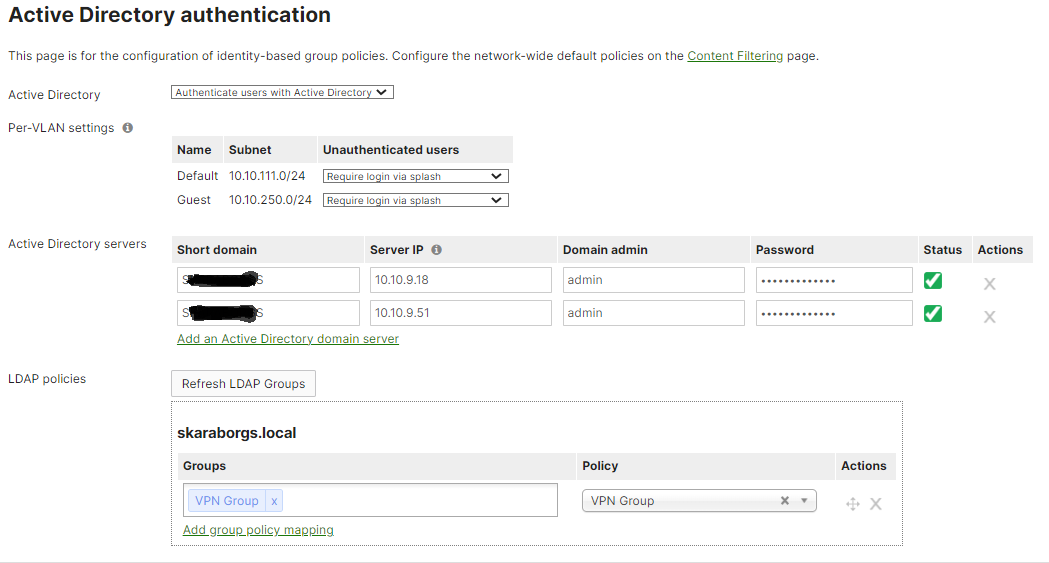The image size is (1049, 563).
Task: Open the Active Directory authentication dropdown
Action: click(x=283, y=93)
